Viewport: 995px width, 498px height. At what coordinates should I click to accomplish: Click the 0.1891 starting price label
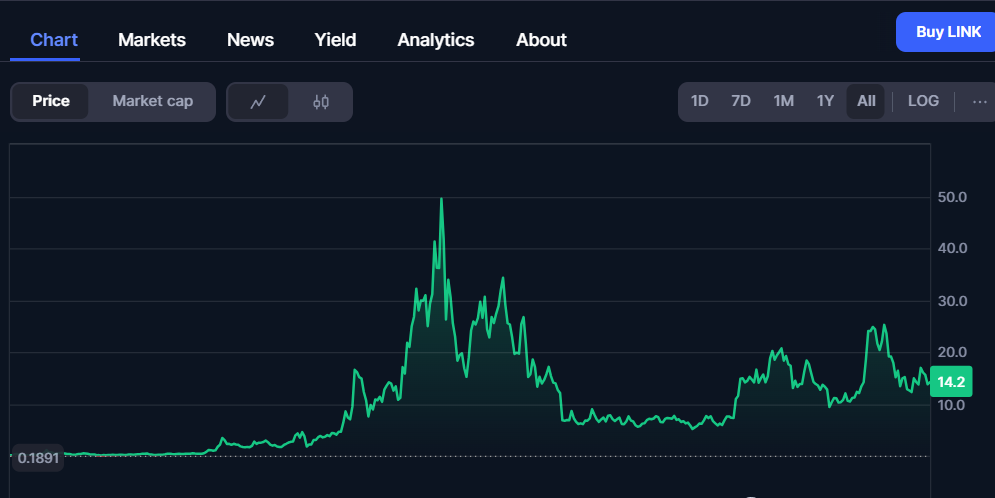click(x=38, y=458)
